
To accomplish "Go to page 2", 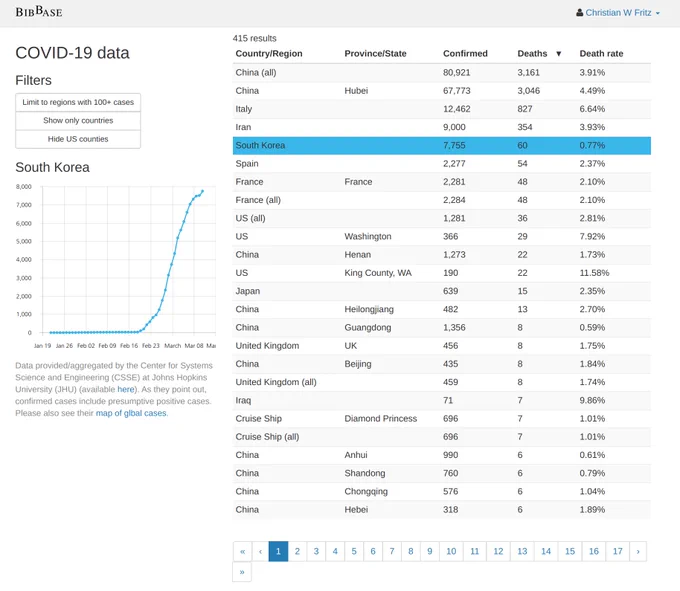I will point(297,552).
